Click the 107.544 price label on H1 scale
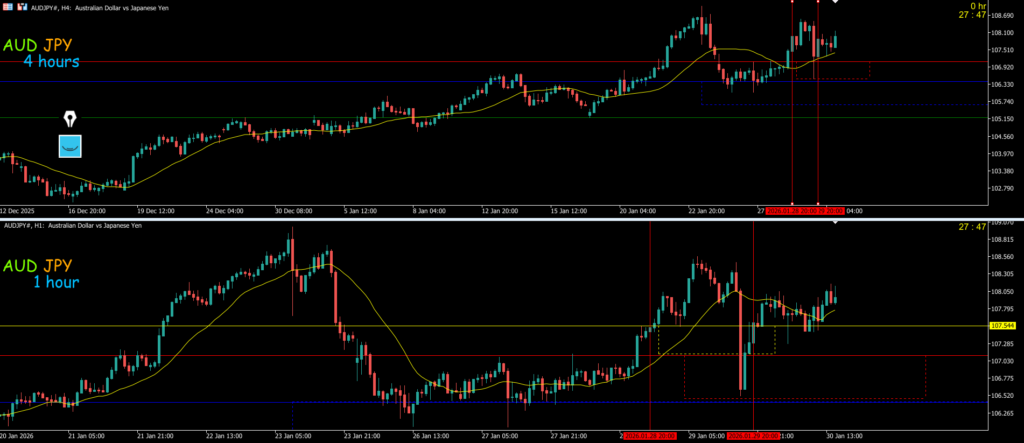 [1002, 326]
